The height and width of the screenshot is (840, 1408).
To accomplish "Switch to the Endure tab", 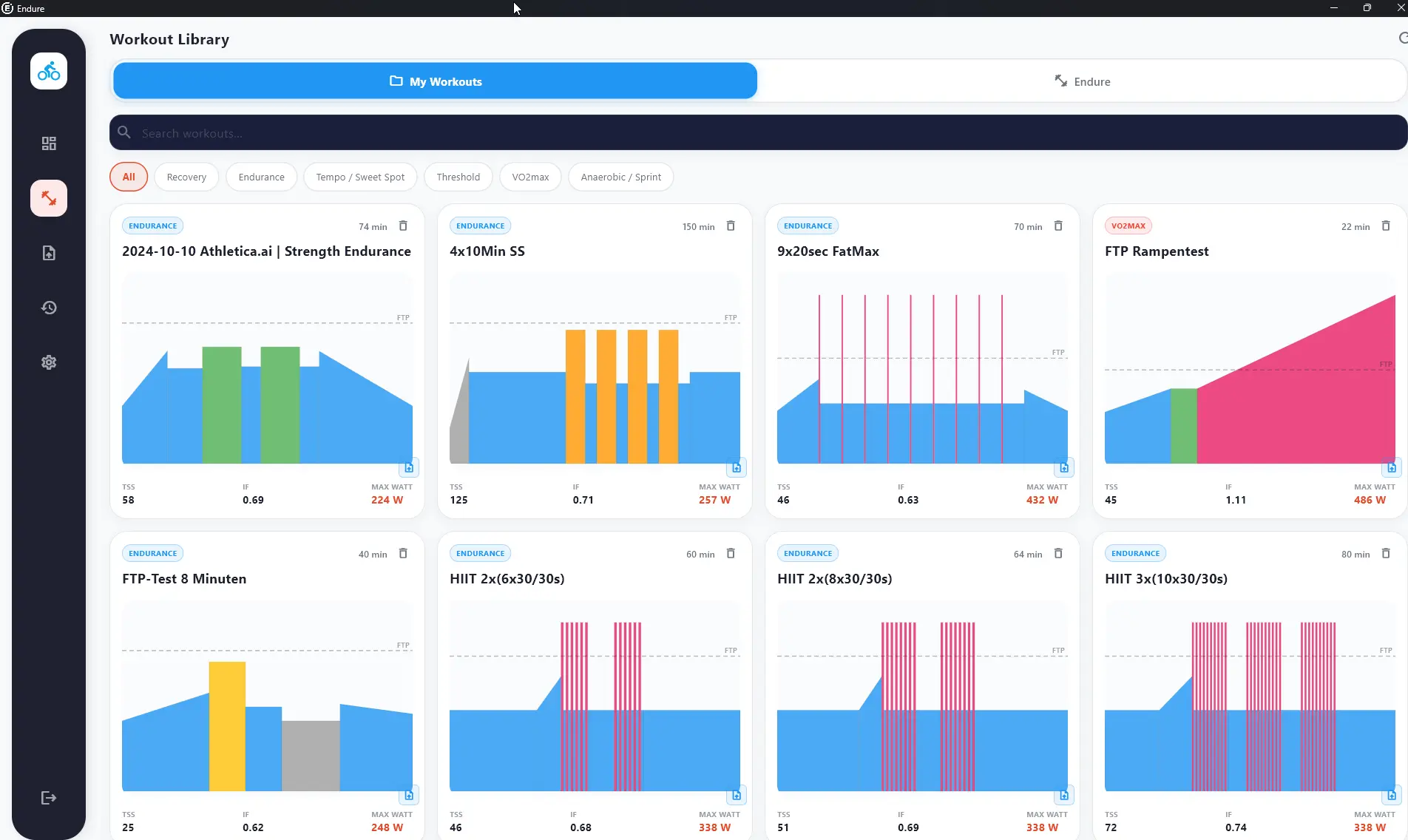I will coord(1081,81).
